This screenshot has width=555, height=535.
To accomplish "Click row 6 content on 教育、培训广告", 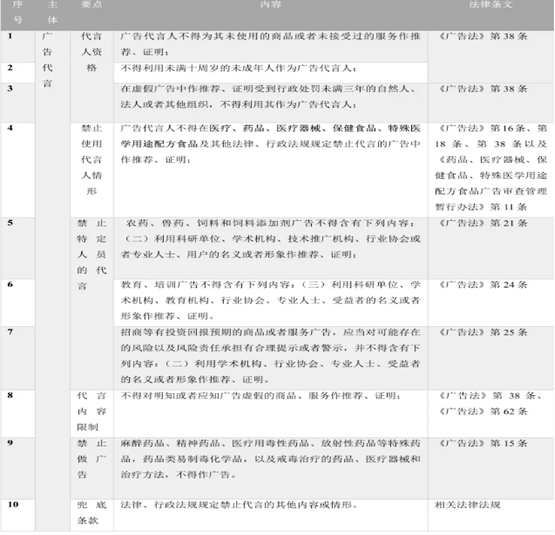I will [270, 300].
